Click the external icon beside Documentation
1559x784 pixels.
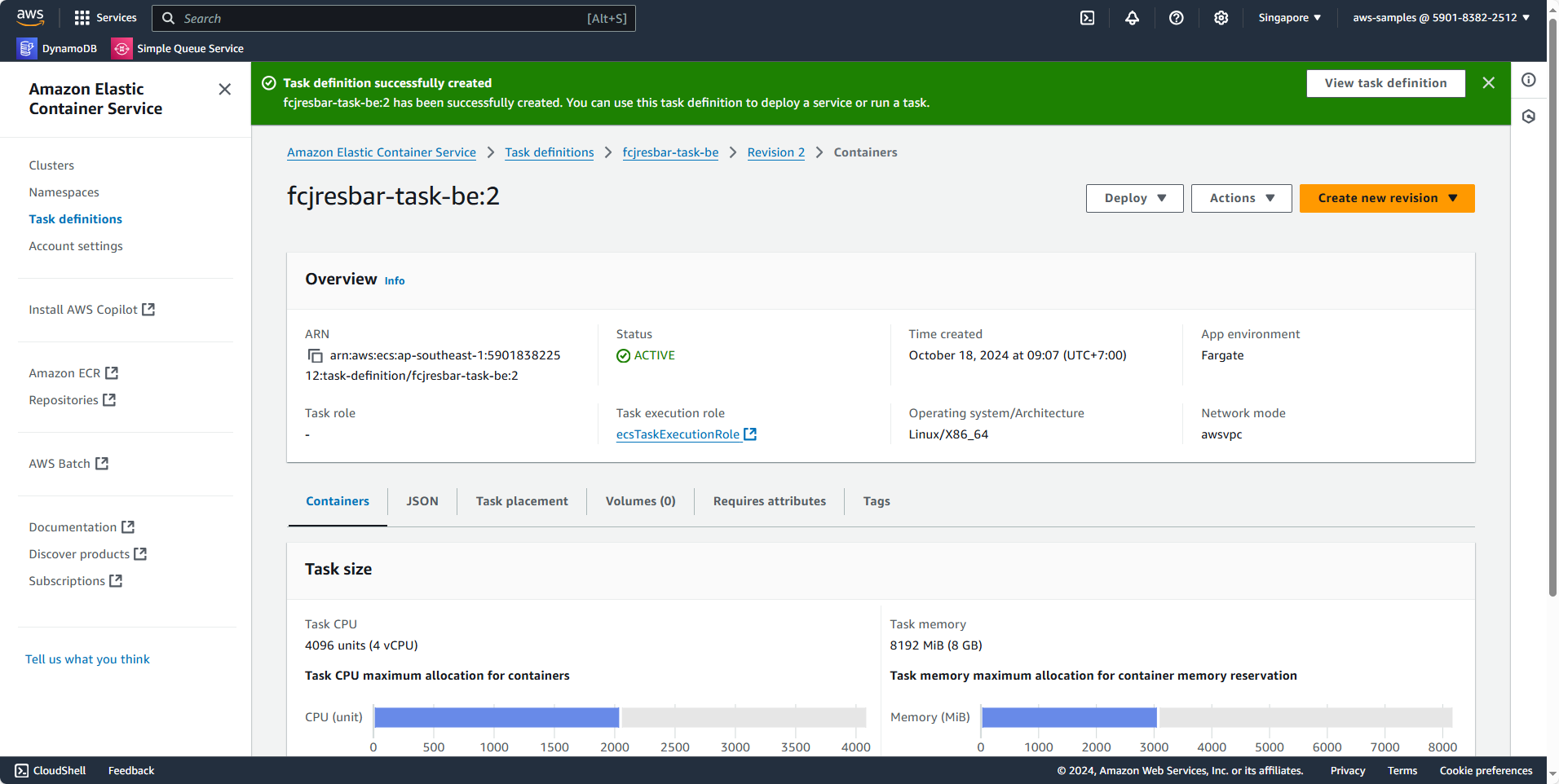click(x=128, y=527)
